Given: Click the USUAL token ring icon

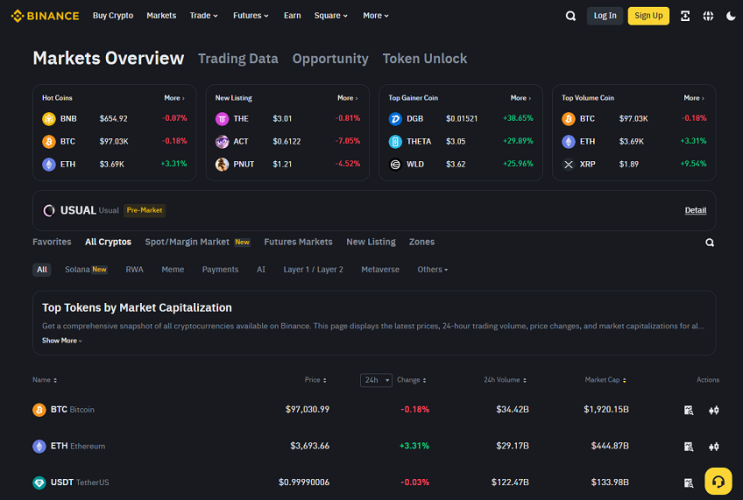Looking at the screenshot, I should [x=49, y=210].
